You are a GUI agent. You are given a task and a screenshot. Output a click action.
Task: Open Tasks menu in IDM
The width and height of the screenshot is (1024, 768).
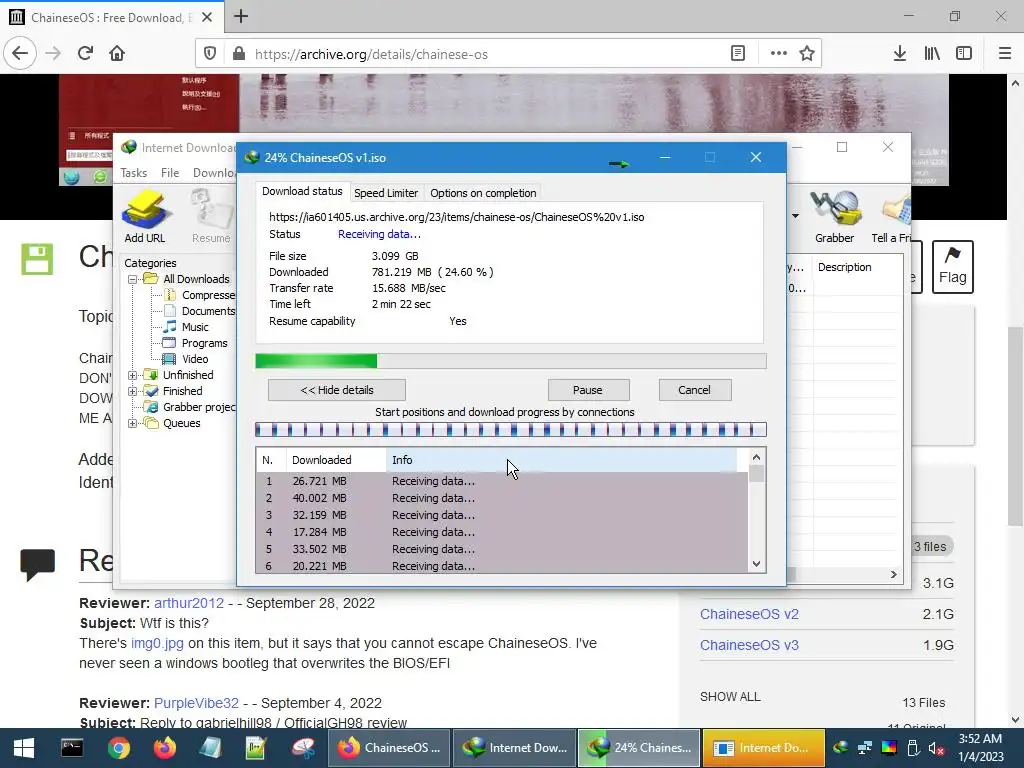(133, 172)
